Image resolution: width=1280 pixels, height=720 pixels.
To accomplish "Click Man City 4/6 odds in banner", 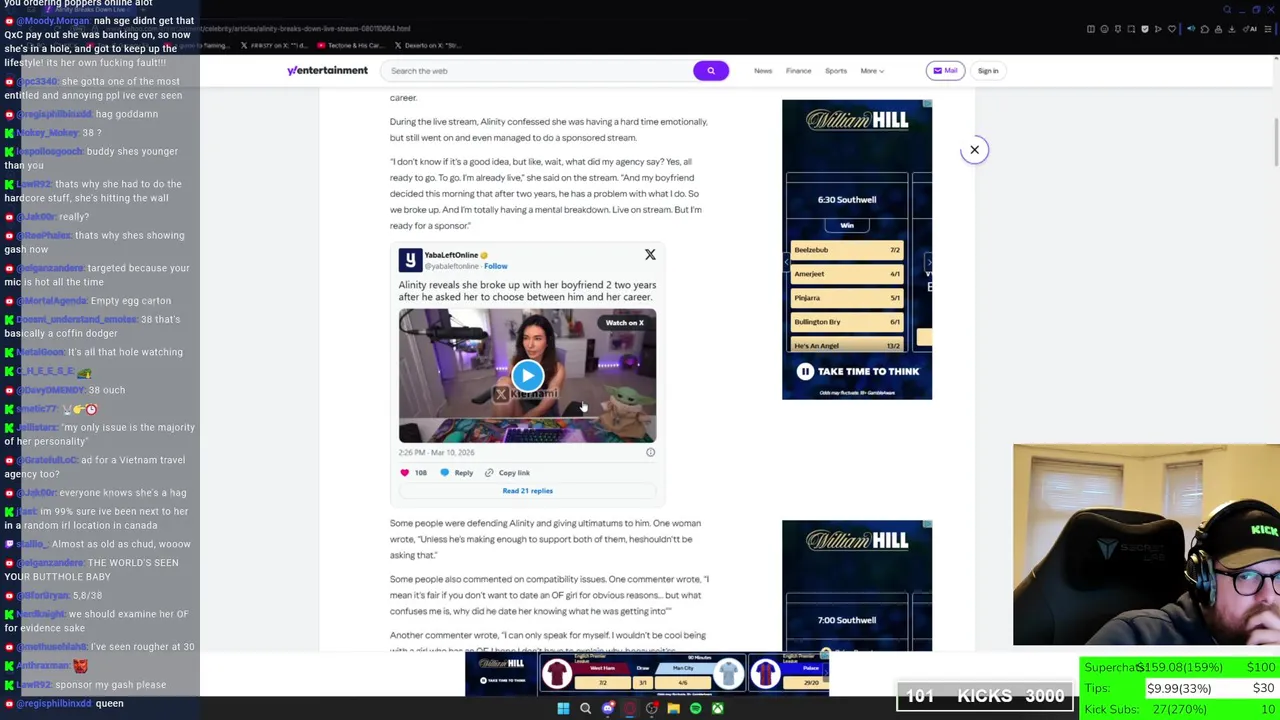I will coord(682,683).
